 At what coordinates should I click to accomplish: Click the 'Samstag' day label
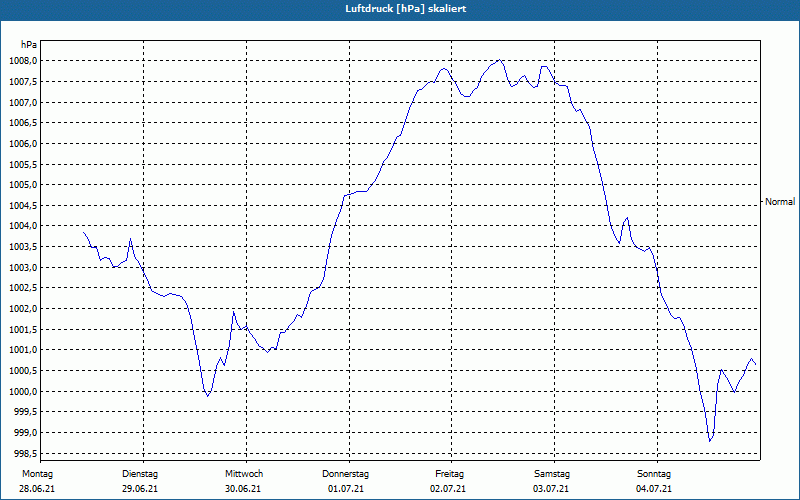coord(552,474)
